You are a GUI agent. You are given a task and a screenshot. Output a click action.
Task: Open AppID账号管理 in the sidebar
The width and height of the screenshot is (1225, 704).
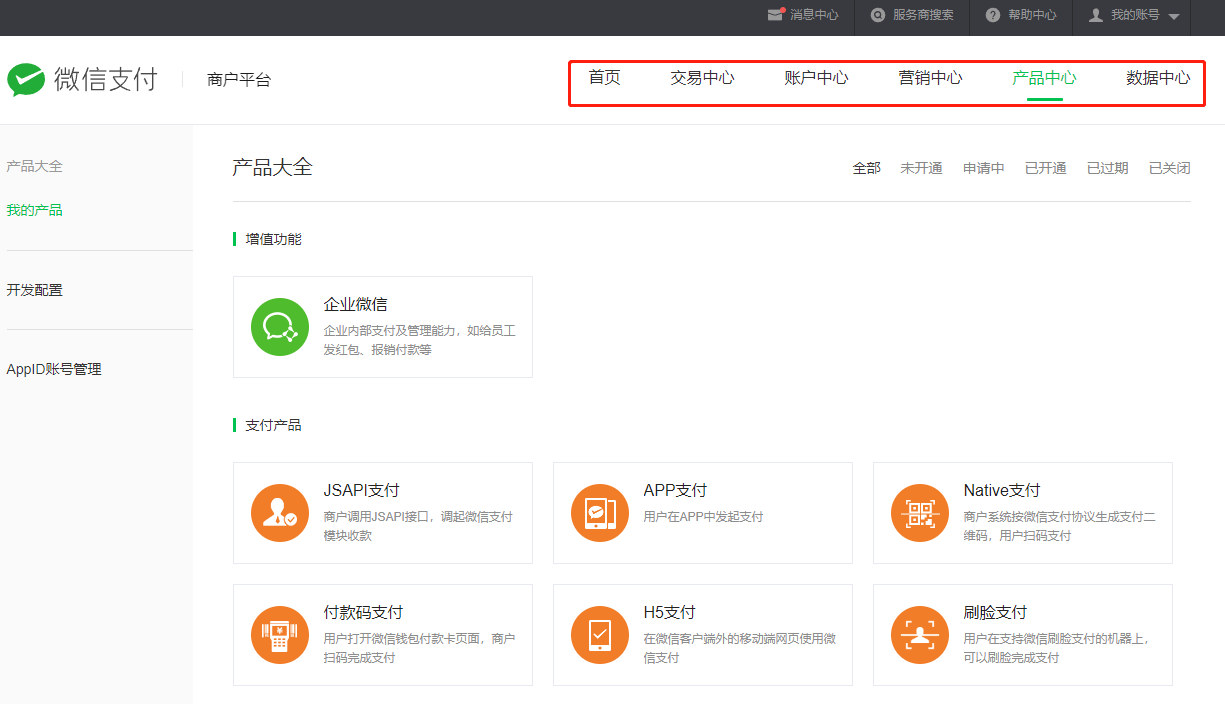coord(54,369)
